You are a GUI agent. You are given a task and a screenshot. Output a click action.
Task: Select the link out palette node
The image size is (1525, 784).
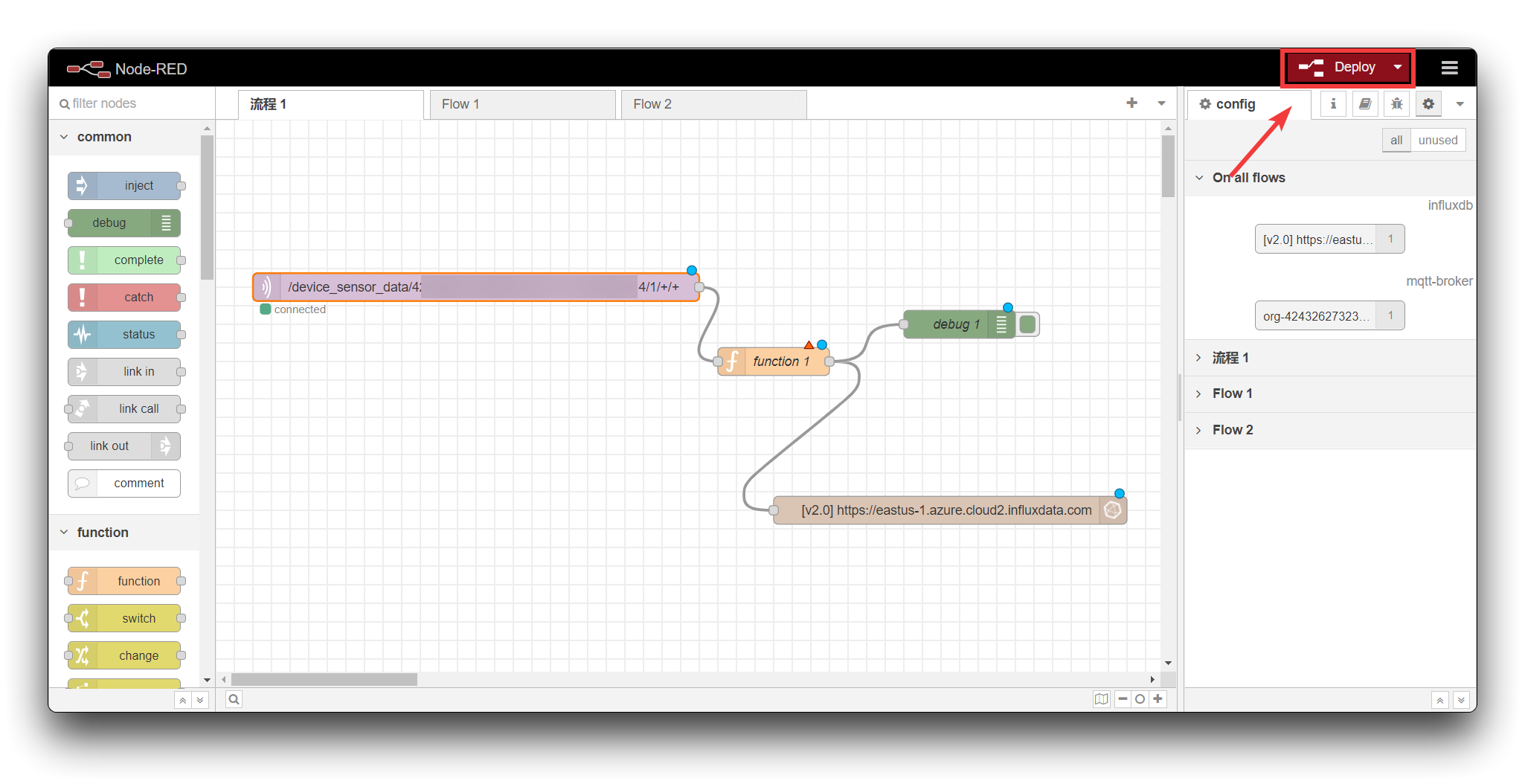pos(123,446)
